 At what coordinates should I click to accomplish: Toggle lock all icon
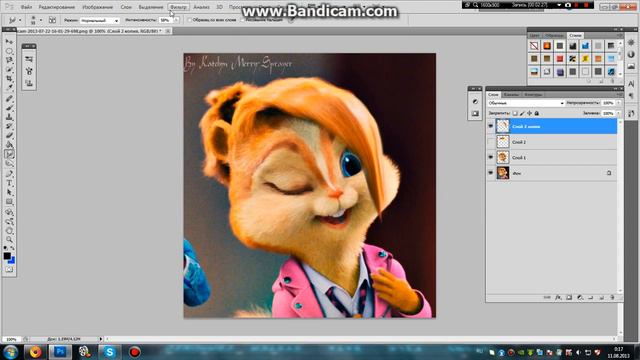(x=537, y=113)
